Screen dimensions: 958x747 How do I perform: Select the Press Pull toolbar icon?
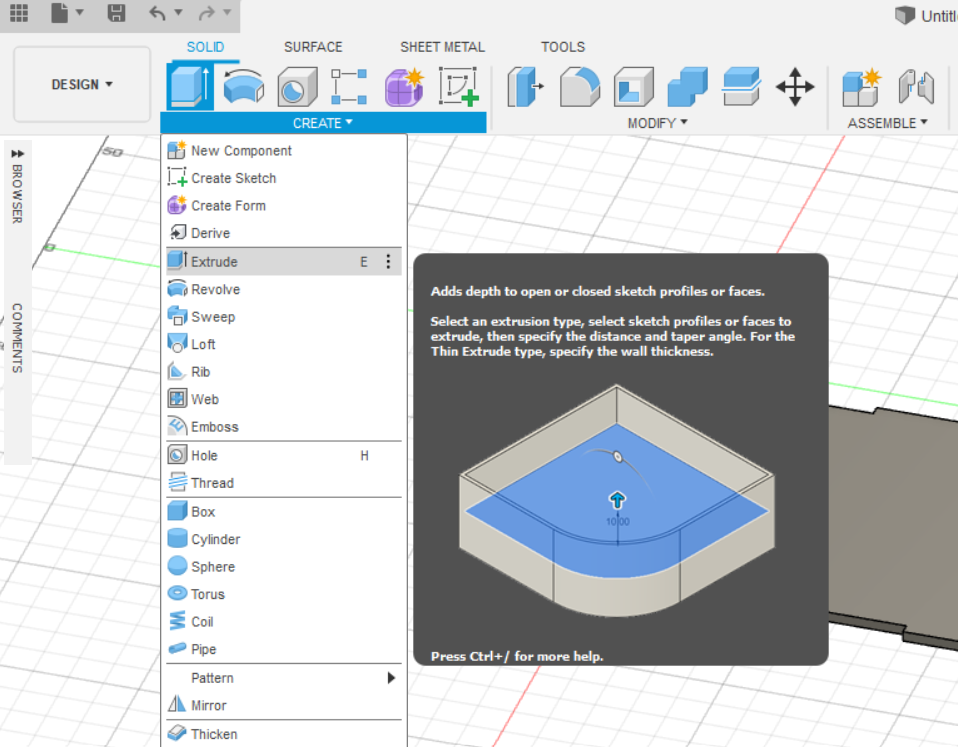coord(525,86)
